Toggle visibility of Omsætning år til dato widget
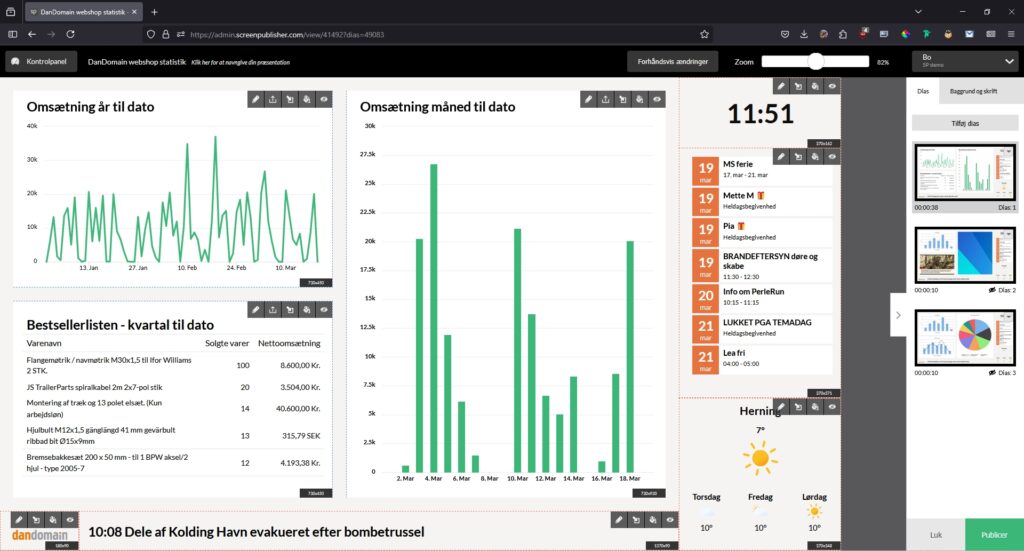Viewport: 1024px width, 551px height. coord(324,99)
